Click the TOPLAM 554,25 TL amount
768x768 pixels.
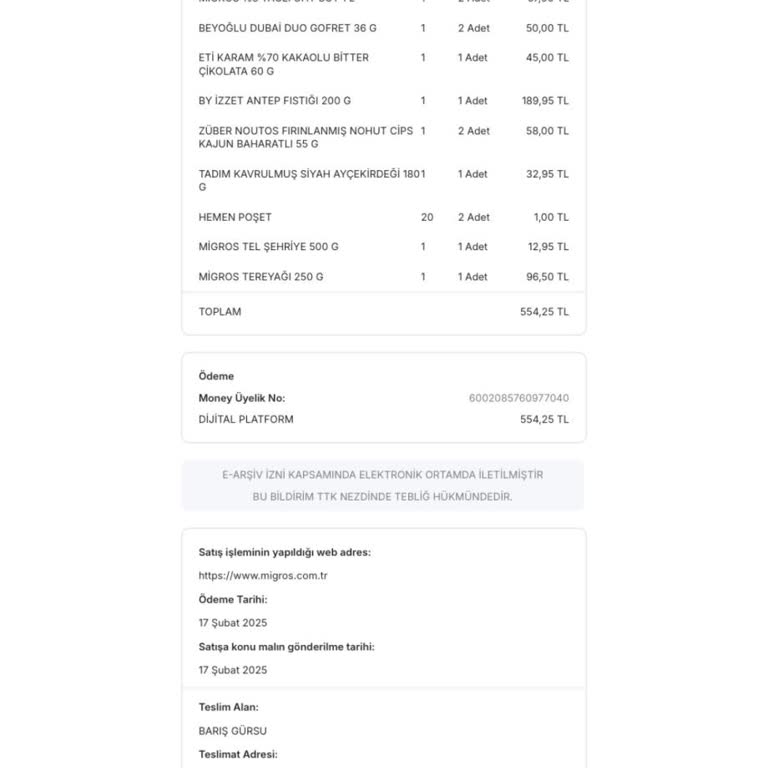pos(544,312)
